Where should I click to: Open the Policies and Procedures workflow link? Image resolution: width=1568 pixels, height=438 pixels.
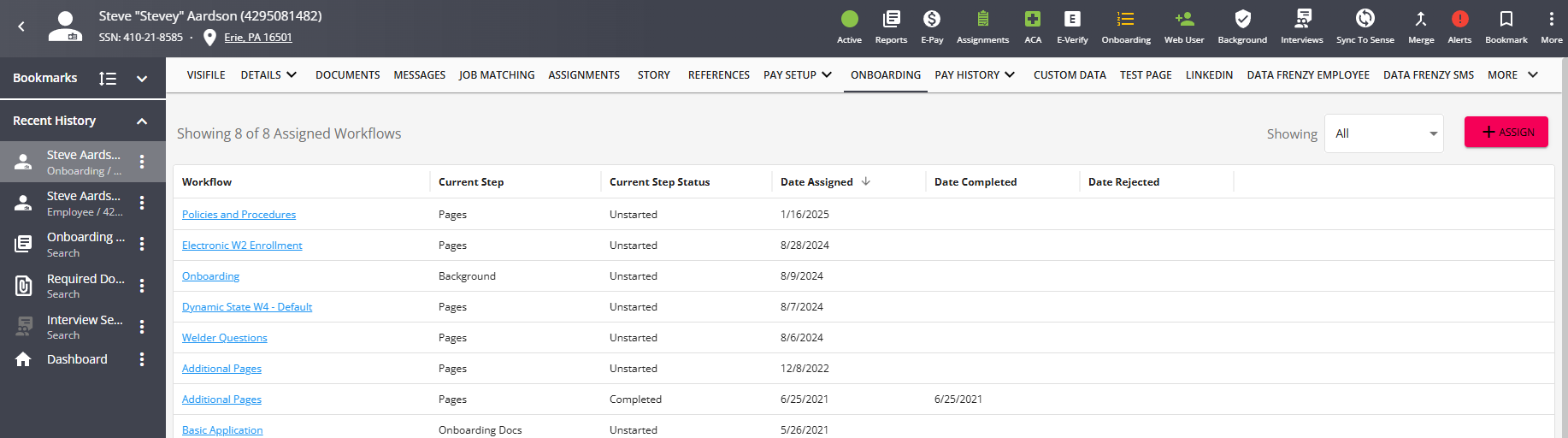tap(239, 215)
